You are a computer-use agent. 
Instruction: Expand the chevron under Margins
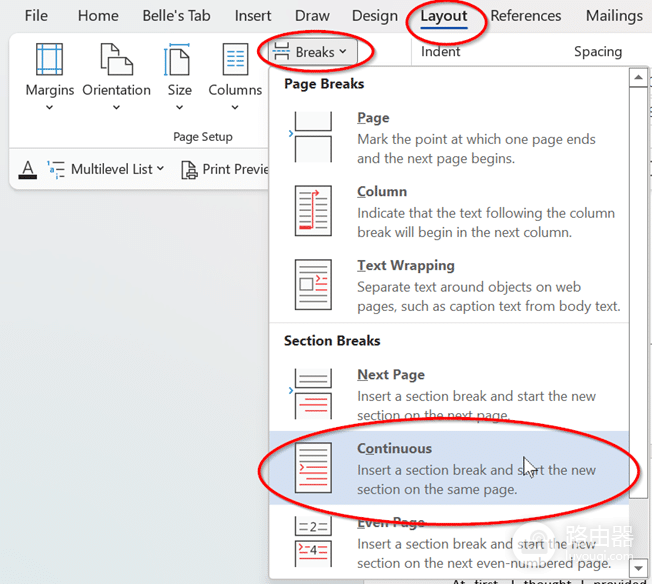pos(49,108)
